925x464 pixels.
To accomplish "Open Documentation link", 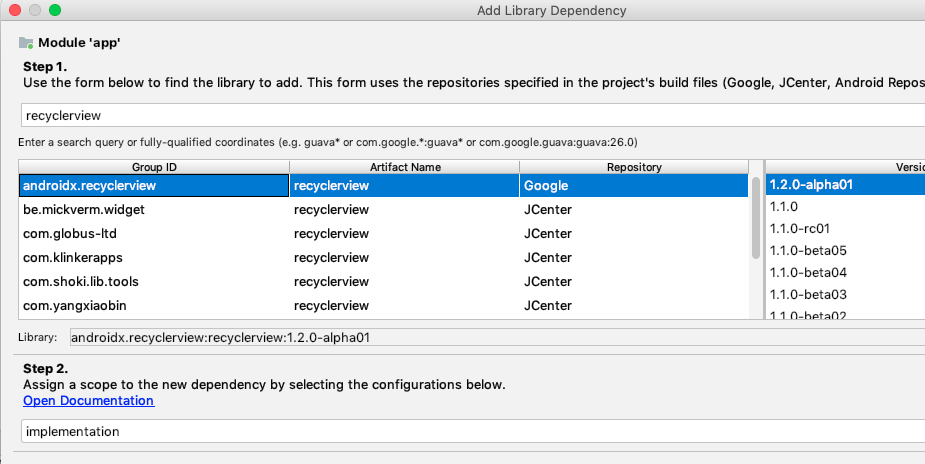I will tap(88, 400).
